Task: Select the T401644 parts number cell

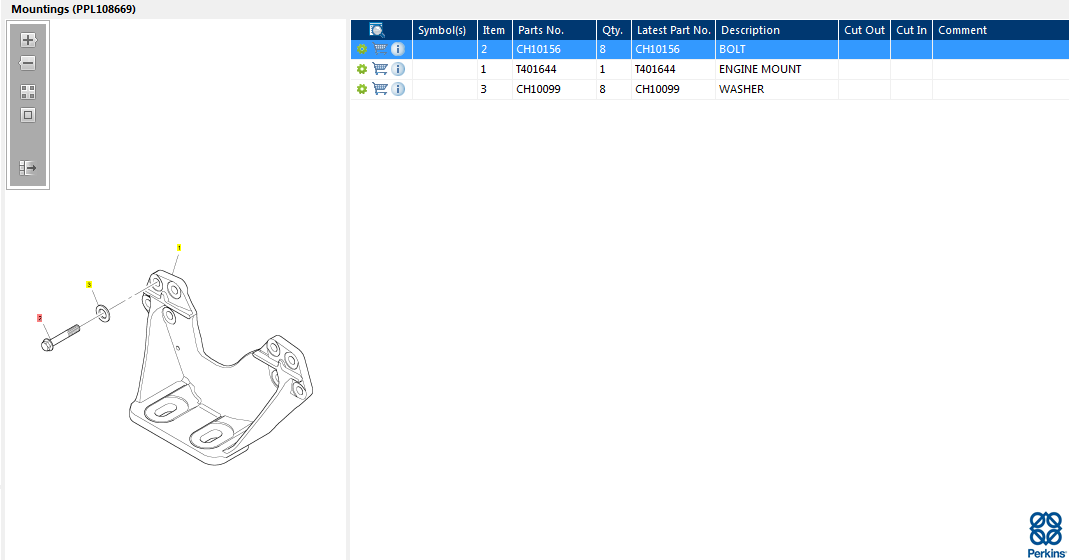Action: pos(554,69)
